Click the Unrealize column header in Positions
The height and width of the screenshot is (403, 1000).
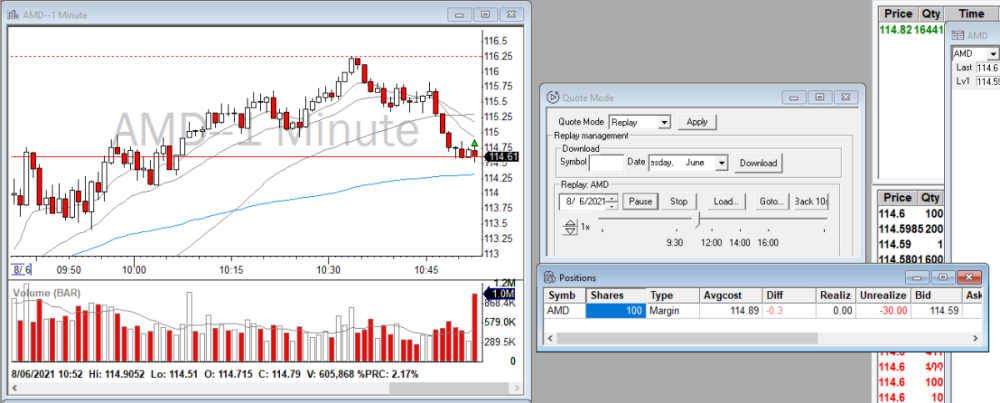pos(884,295)
